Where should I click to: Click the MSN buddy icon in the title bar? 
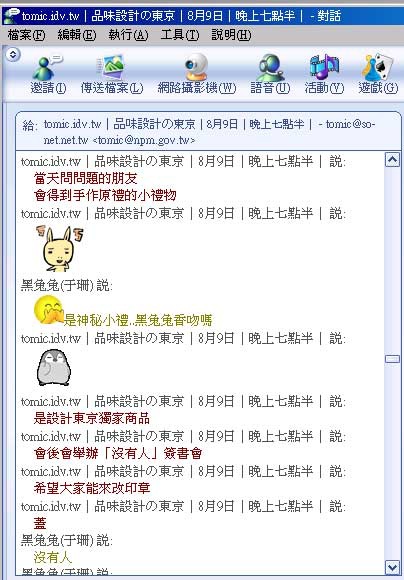(11, 16)
